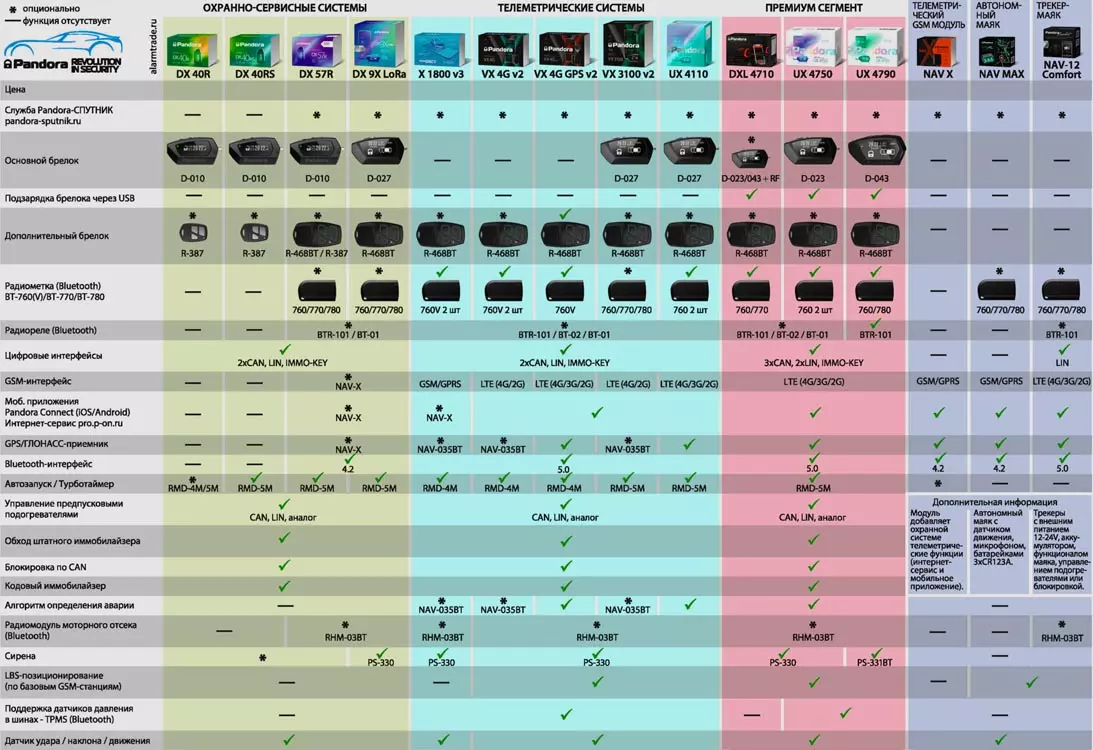Click the R-468BT fob under UX 4790
Image resolution: width=1093 pixels, height=750 pixels.
[876, 234]
